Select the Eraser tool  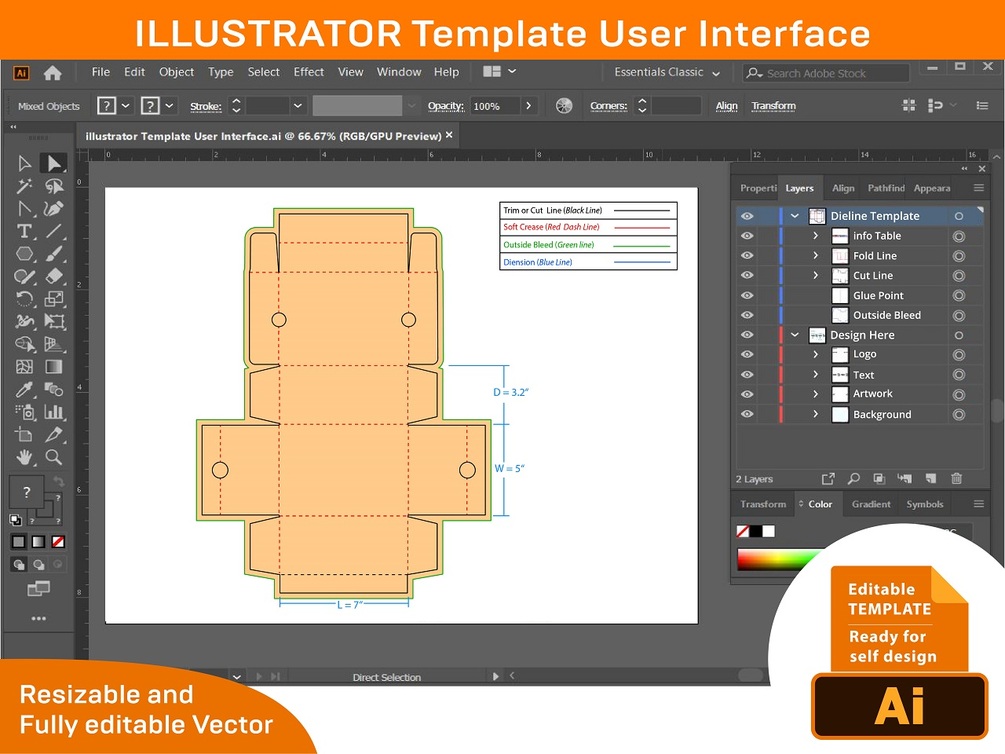point(54,276)
